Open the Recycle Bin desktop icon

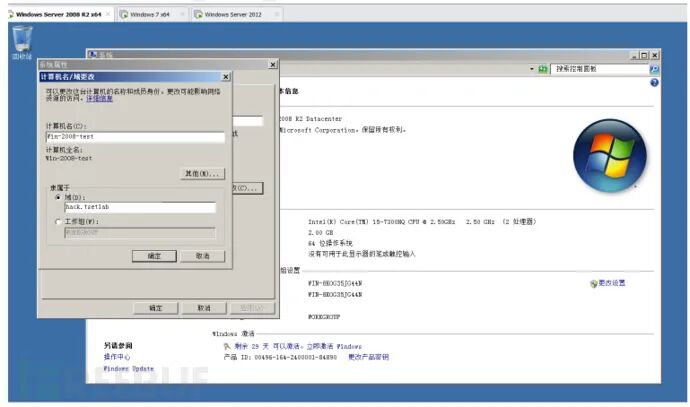pyautogui.click(x=22, y=42)
